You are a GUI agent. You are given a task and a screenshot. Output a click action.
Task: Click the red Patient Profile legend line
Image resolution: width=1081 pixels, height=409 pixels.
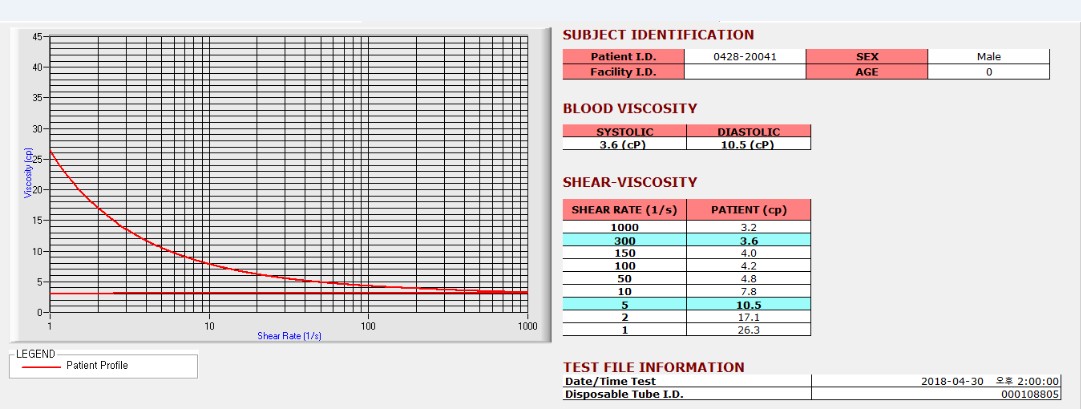[41, 367]
